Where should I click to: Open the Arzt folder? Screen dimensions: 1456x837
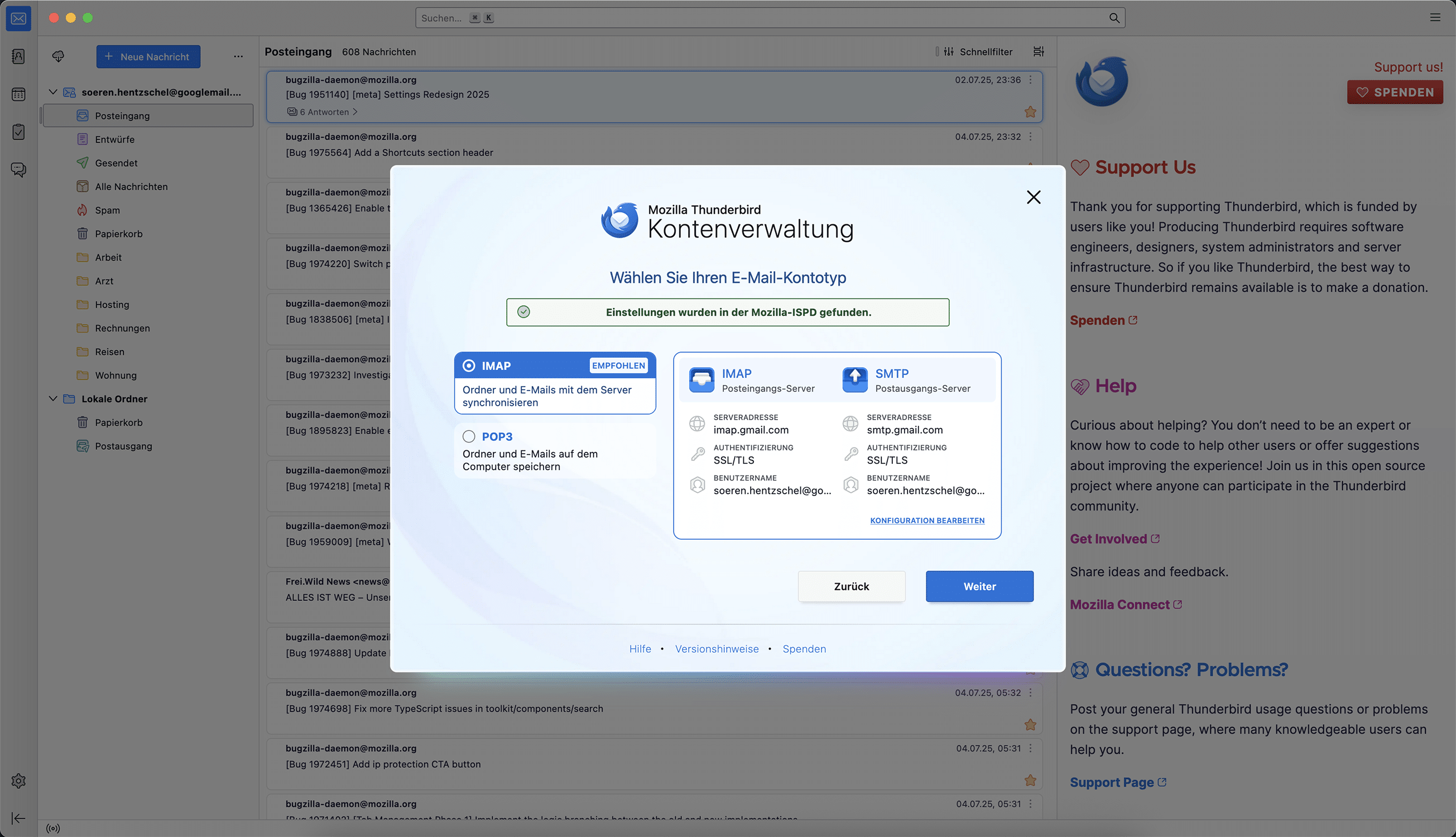(x=148, y=281)
